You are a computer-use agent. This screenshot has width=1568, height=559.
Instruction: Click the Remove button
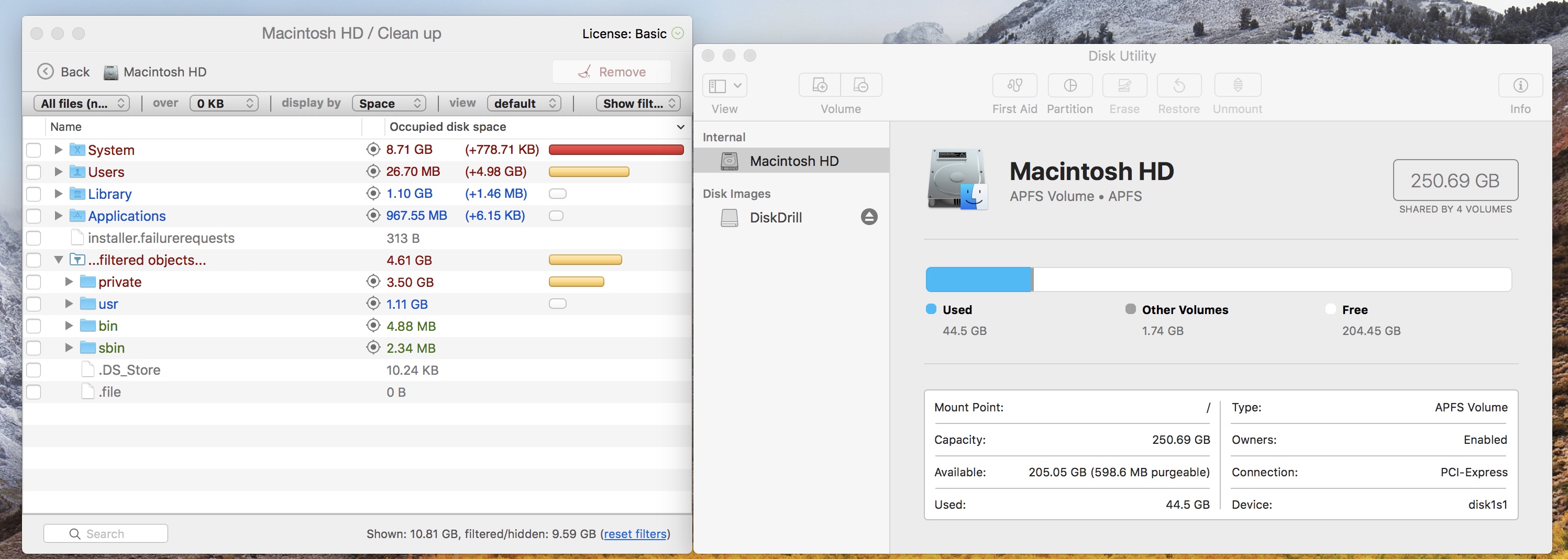point(611,72)
